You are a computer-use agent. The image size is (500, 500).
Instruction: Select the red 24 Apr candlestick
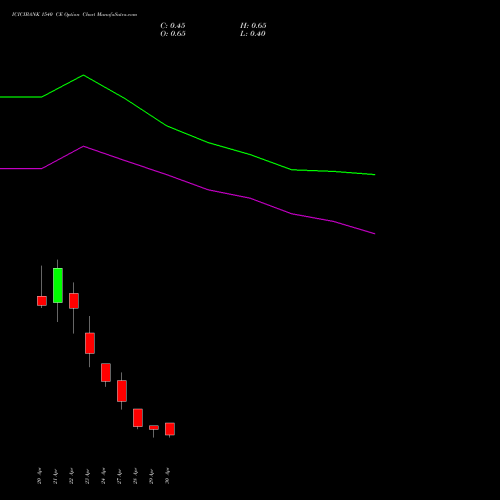point(106,372)
